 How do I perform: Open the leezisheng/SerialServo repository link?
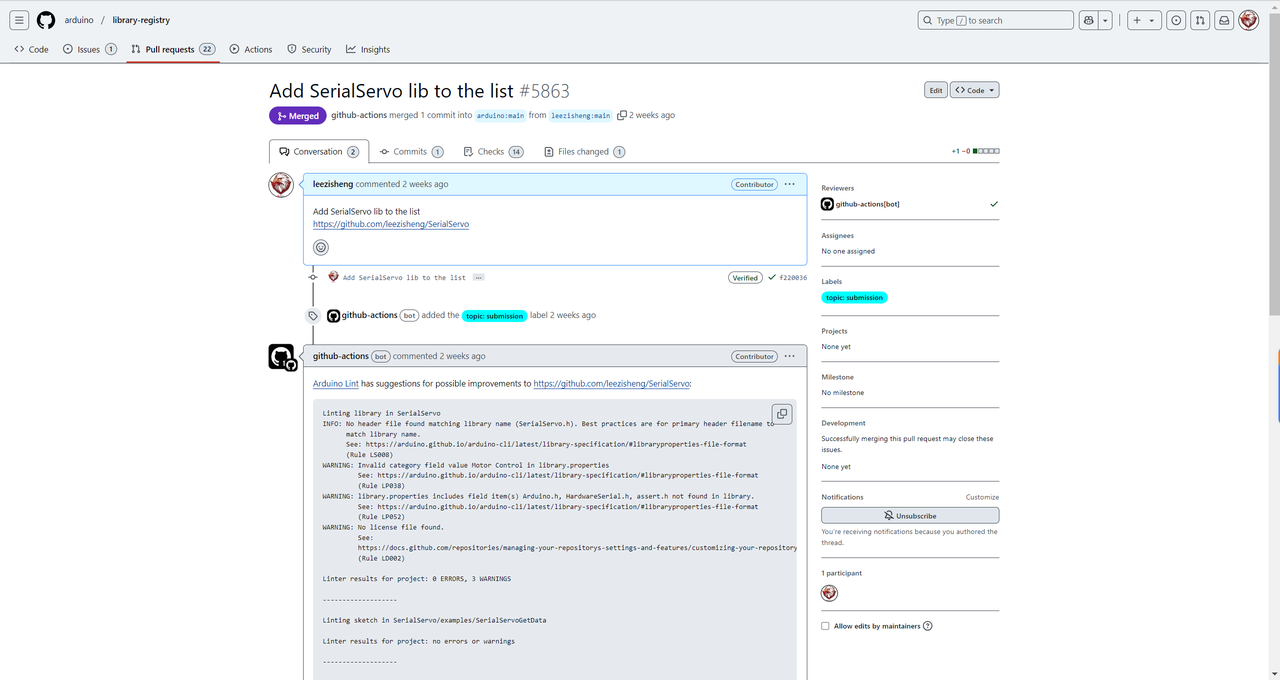pos(391,224)
